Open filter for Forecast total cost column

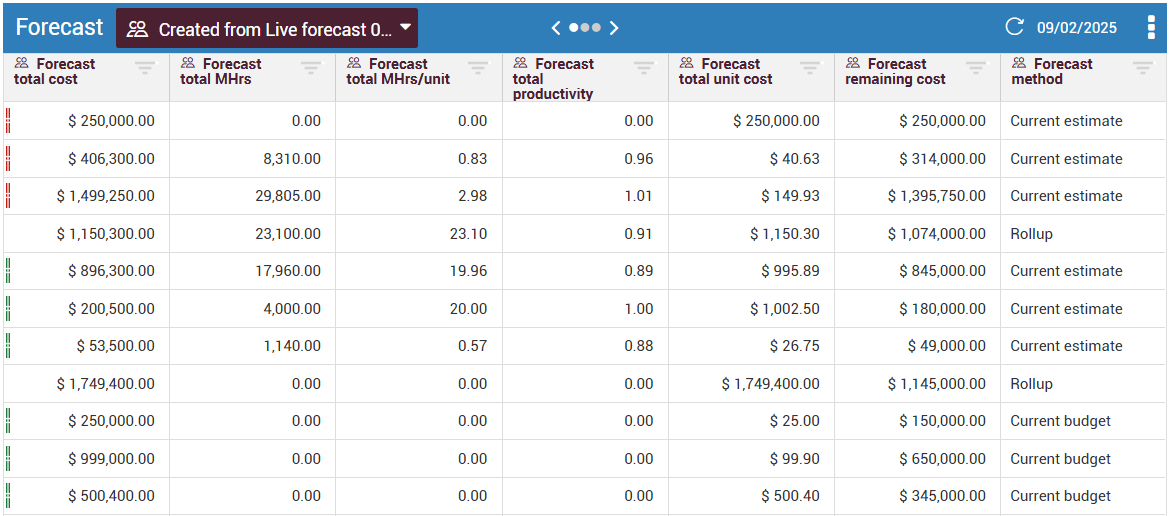145,68
